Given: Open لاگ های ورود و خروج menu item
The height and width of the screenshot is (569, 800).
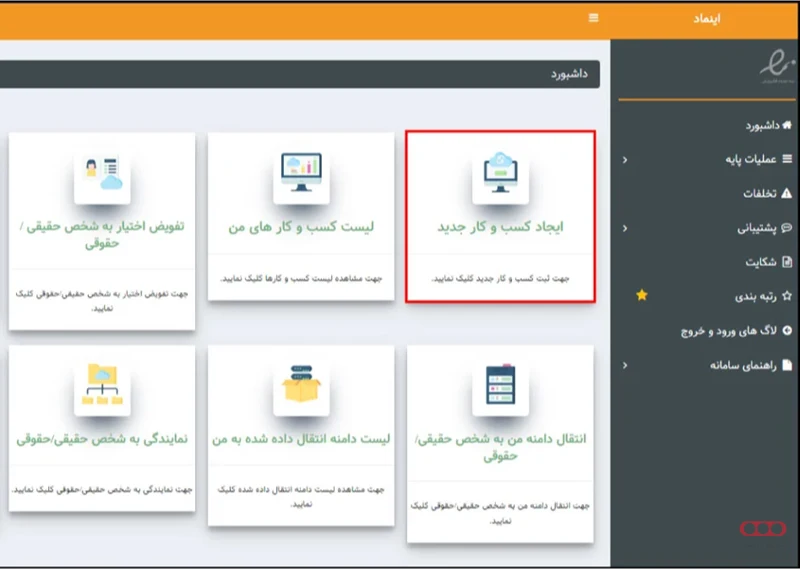Looking at the screenshot, I should click(729, 331).
